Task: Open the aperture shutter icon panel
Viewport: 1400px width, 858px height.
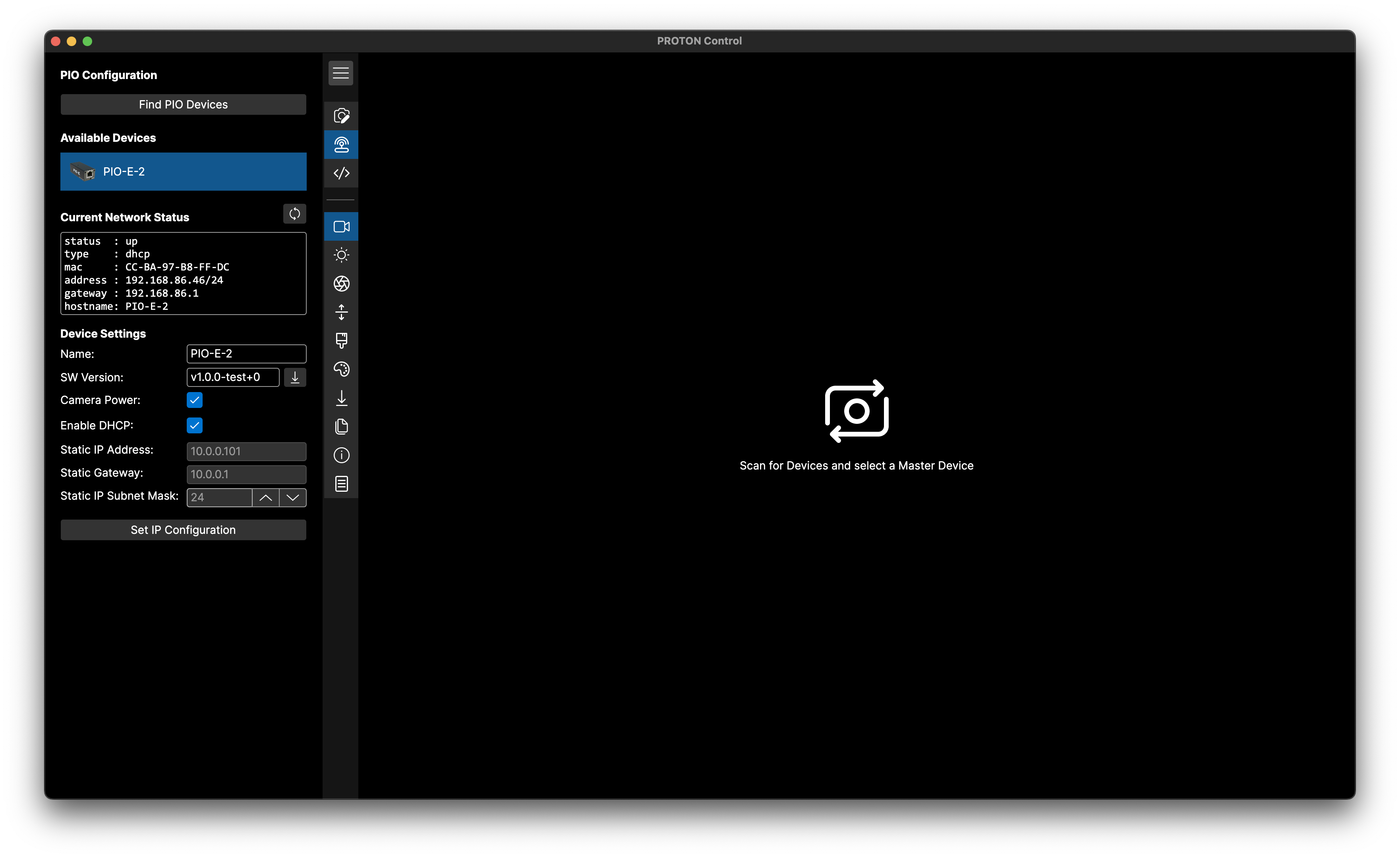Action: [x=341, y=284]
